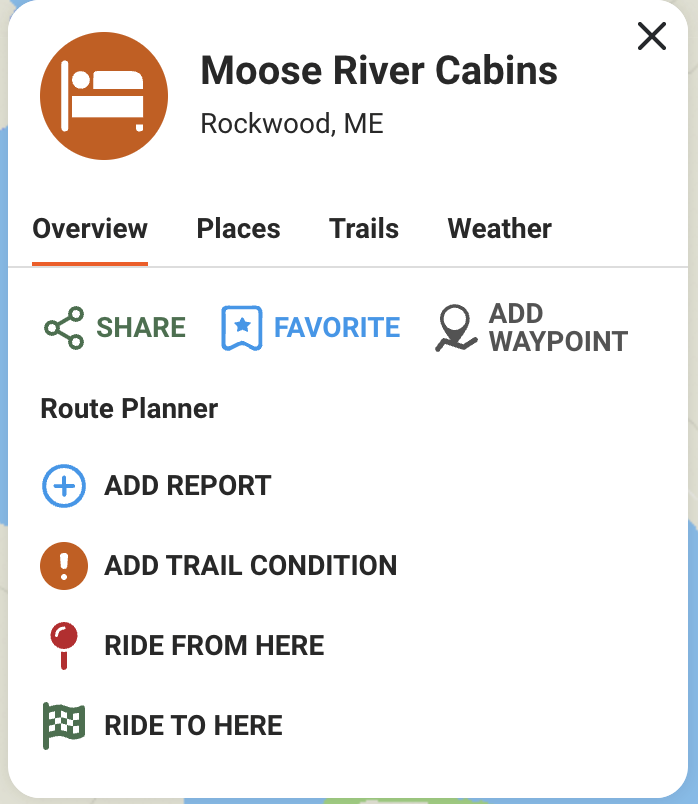
Task: Click the orange exclamation trail condition icon
Action: pyautogui.click(x=63, y=565)
